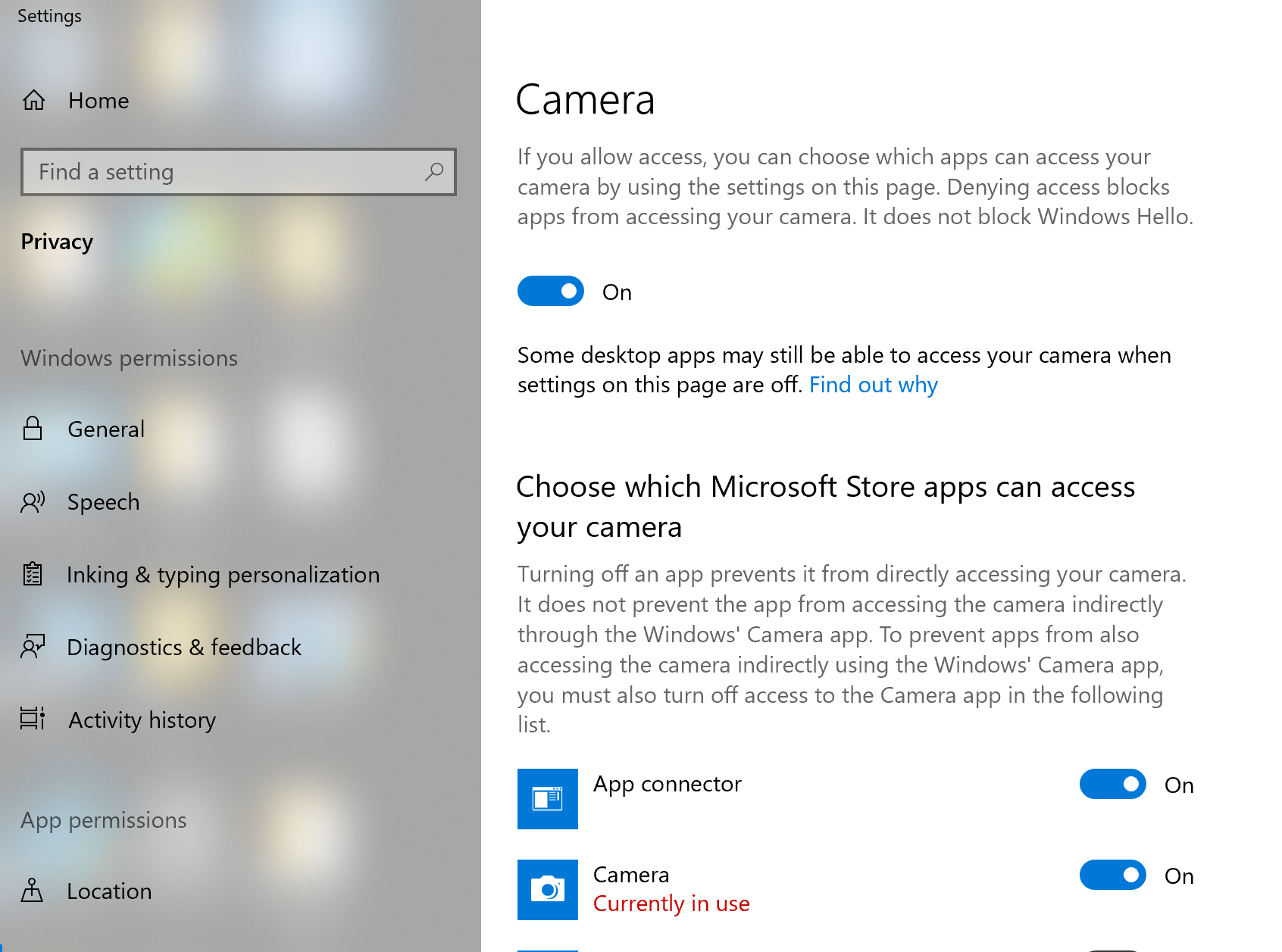The image size is (1282, 952).
Task: Click App connector label
Action: coord(668,784)
